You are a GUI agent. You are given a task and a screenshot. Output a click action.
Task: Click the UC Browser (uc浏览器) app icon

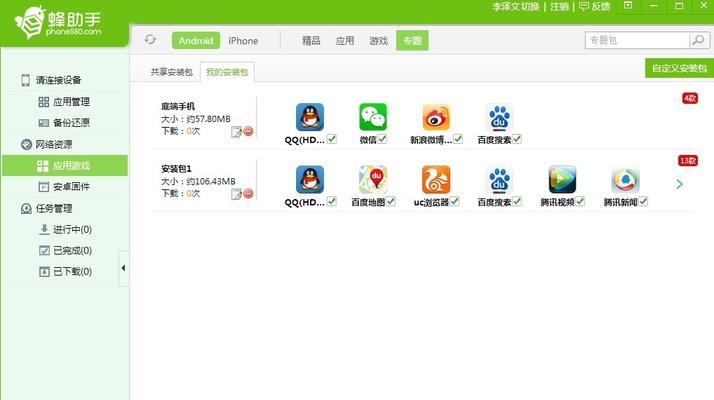436,179
